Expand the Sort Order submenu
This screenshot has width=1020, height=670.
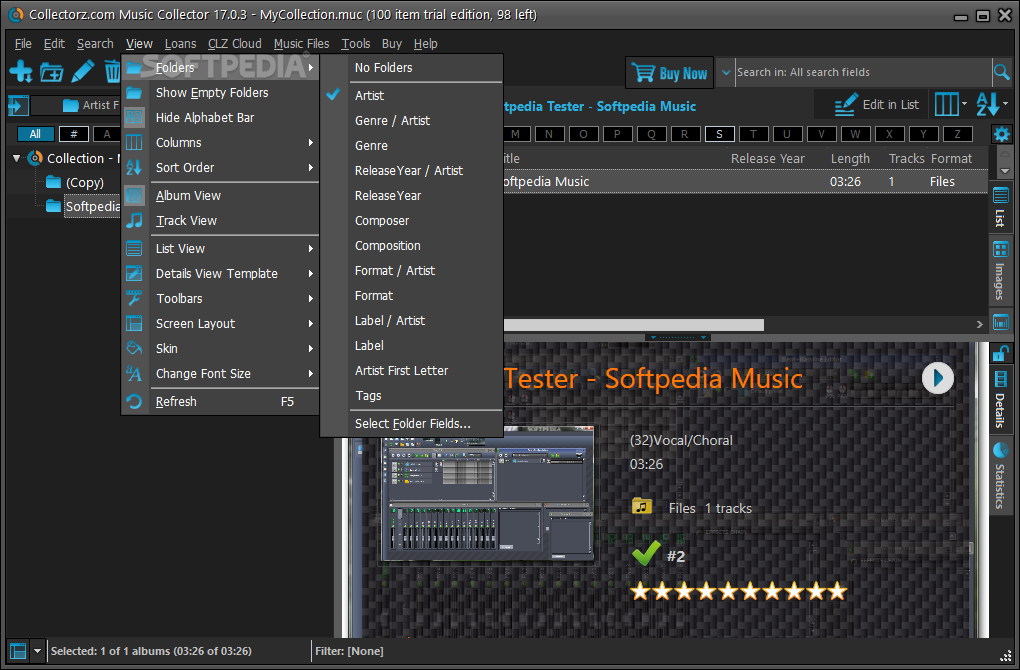(x=221, y=168)
